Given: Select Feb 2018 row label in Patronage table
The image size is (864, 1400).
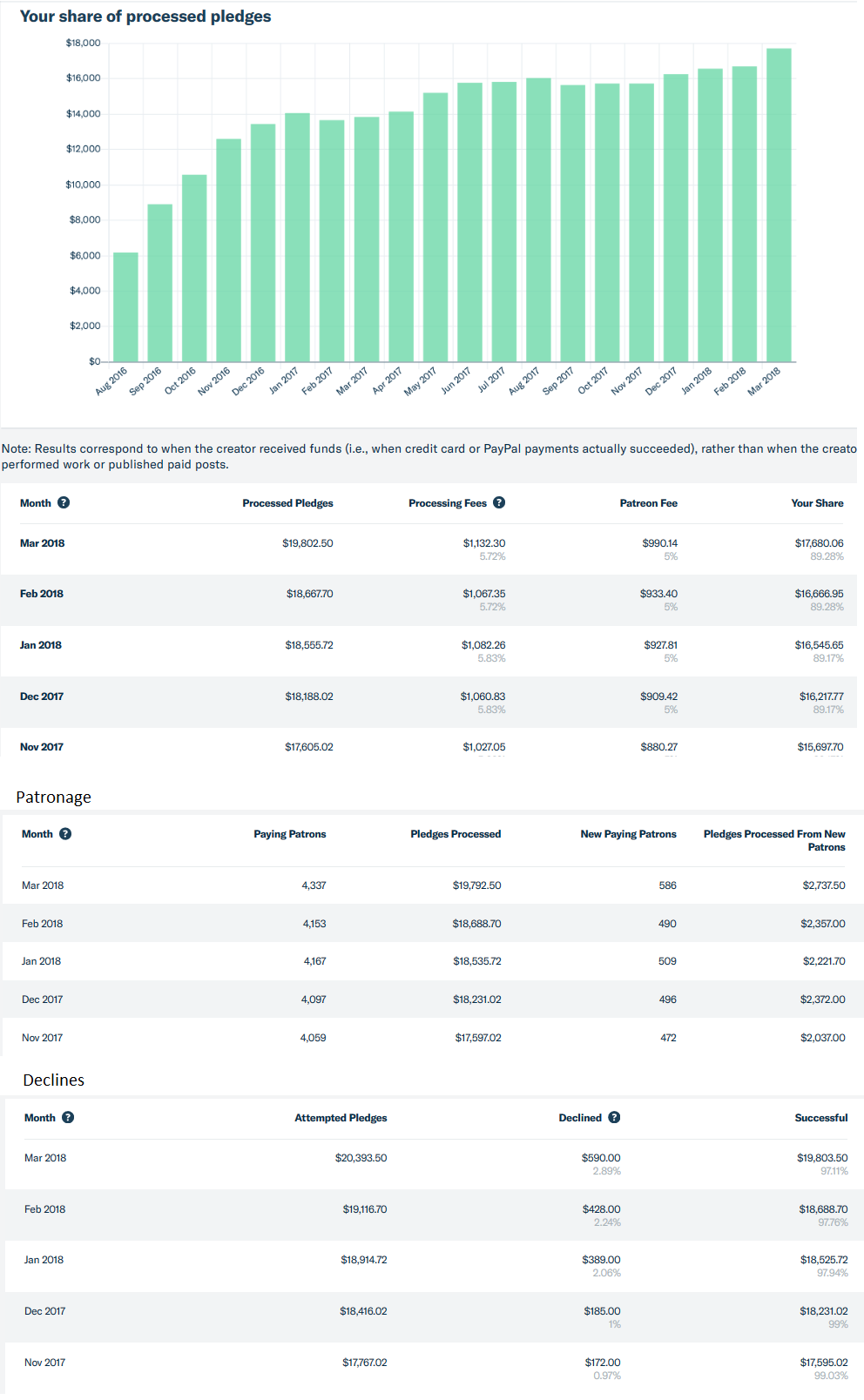Looking at the screenshot, I should click(43, 924).
